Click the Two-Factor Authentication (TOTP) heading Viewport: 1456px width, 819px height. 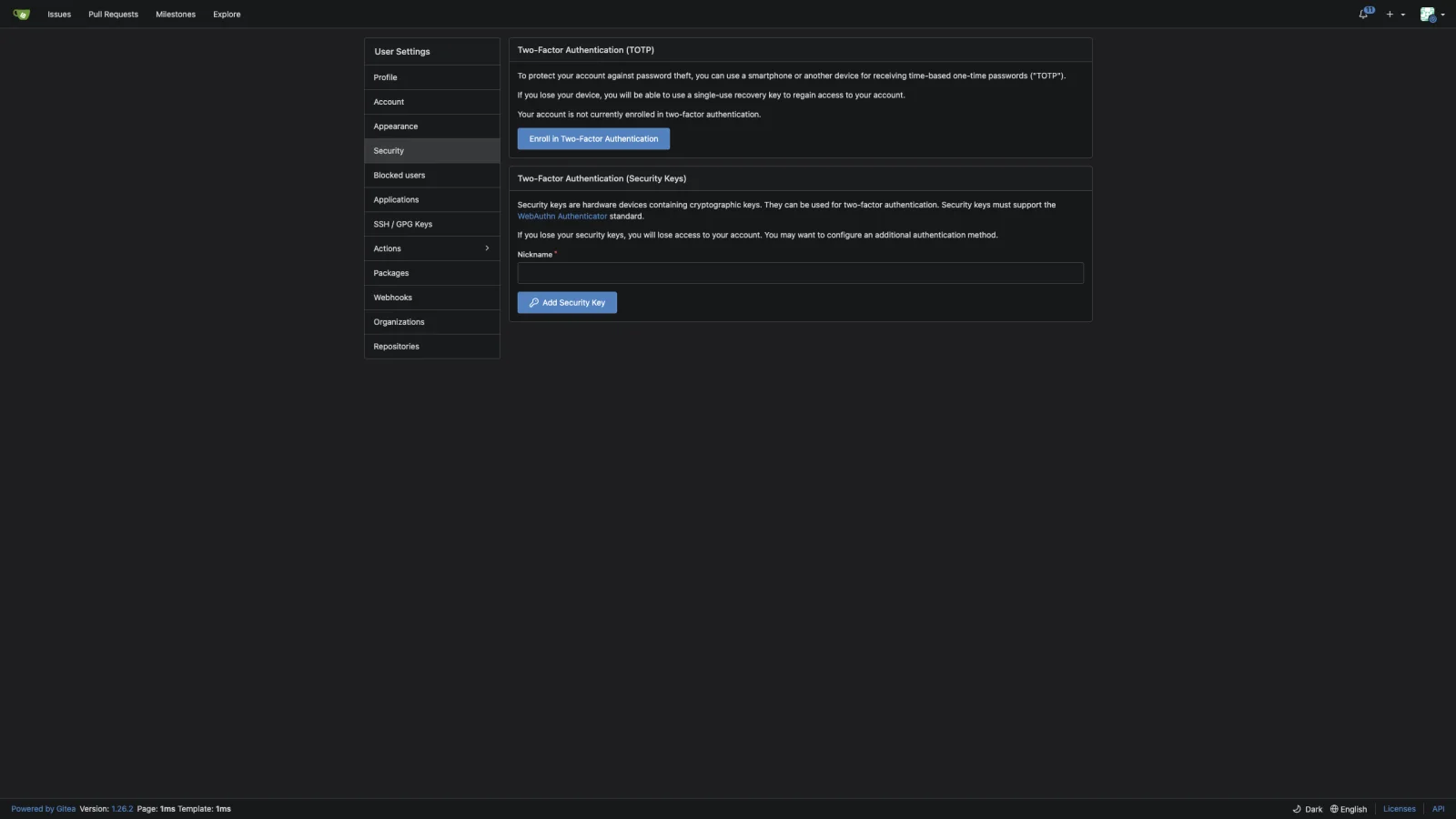coord(586,50)
